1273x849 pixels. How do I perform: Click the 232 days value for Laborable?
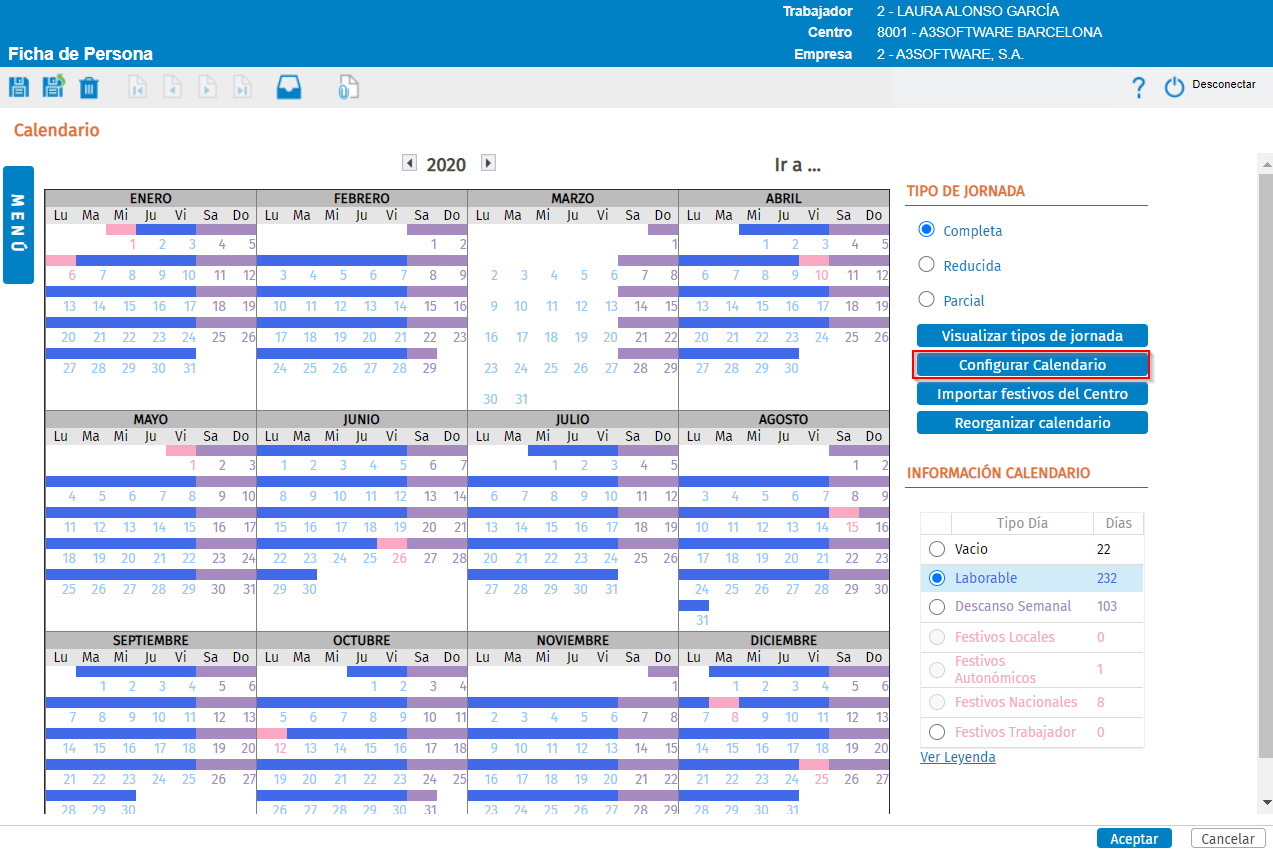1107,578
